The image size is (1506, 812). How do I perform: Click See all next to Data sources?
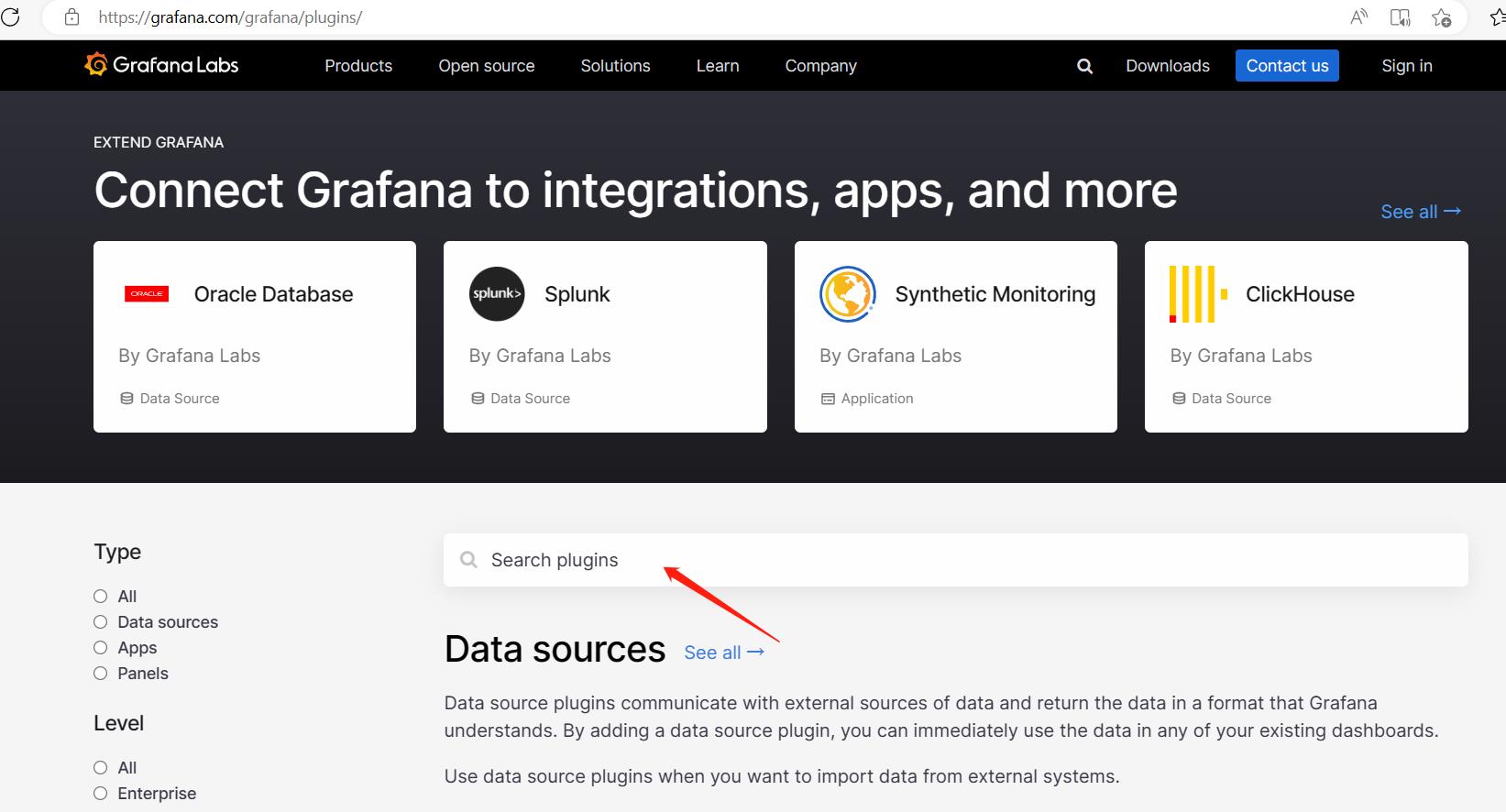724,653
